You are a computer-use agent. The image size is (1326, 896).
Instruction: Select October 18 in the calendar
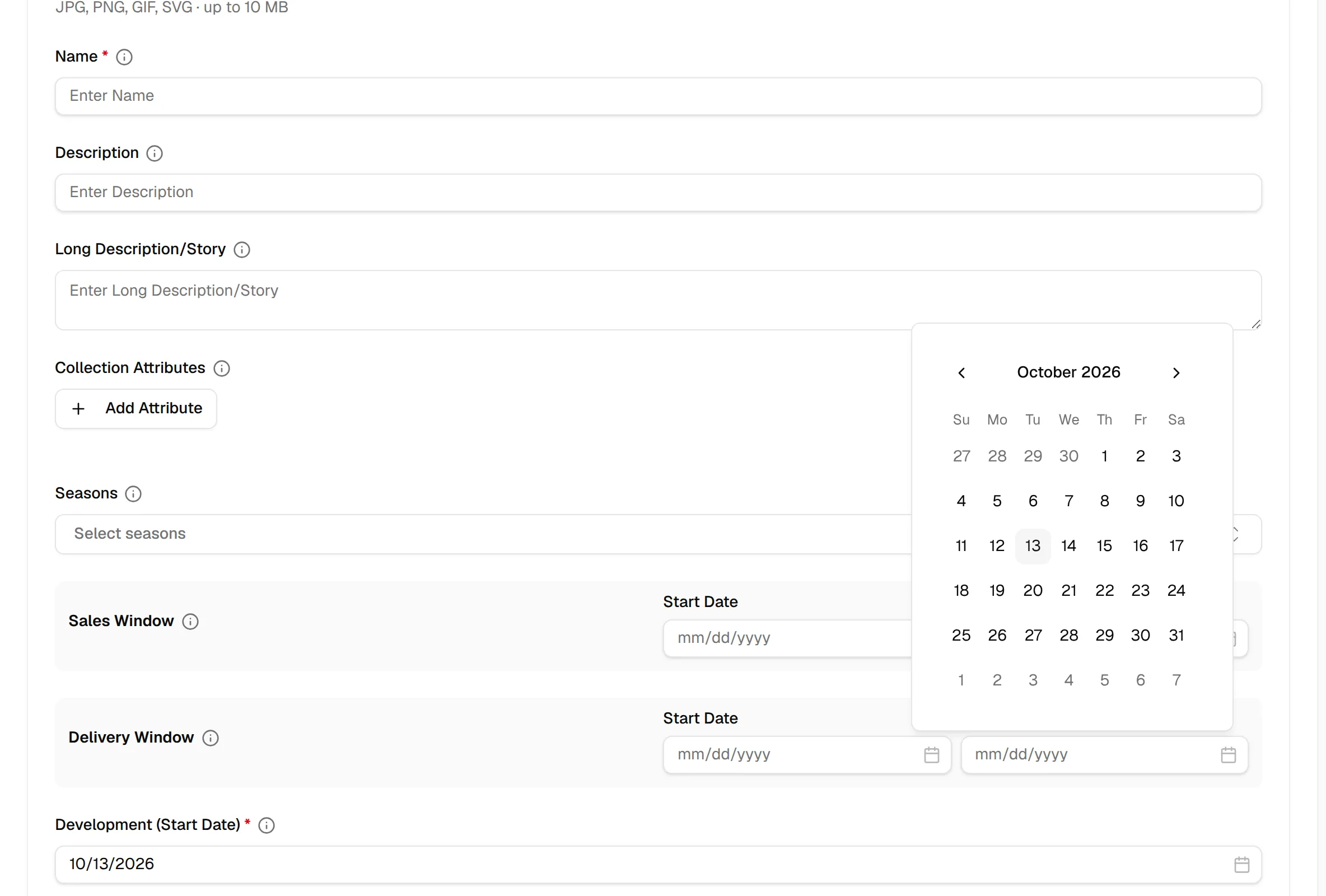point(961,591)
